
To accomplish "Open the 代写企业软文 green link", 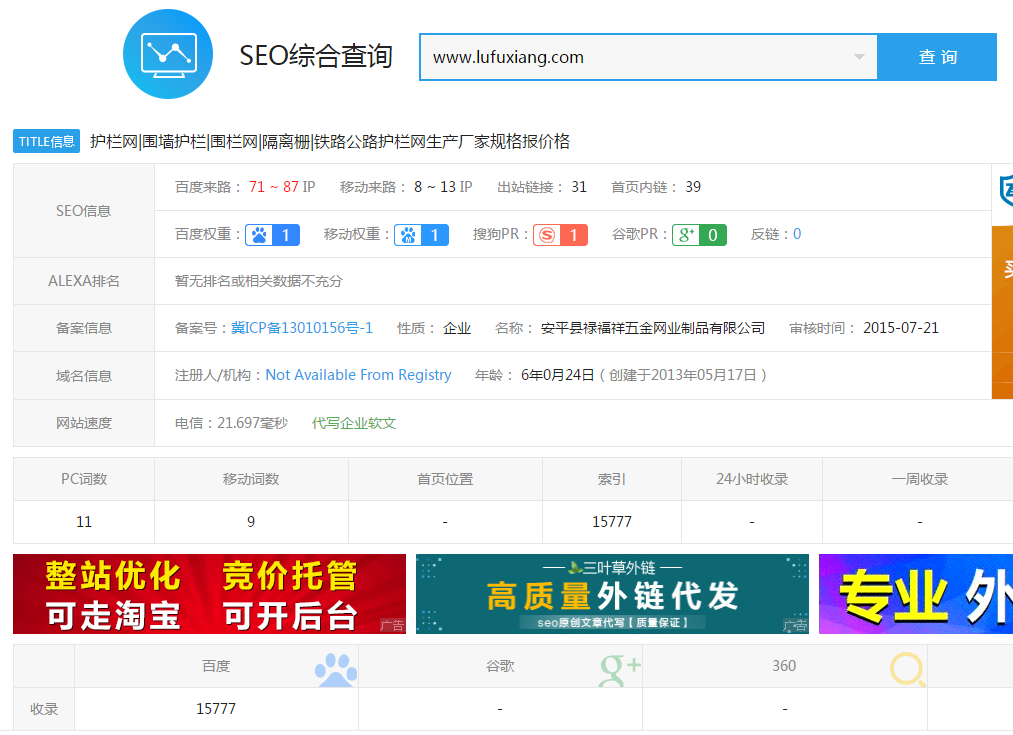I will click(353, 423).
